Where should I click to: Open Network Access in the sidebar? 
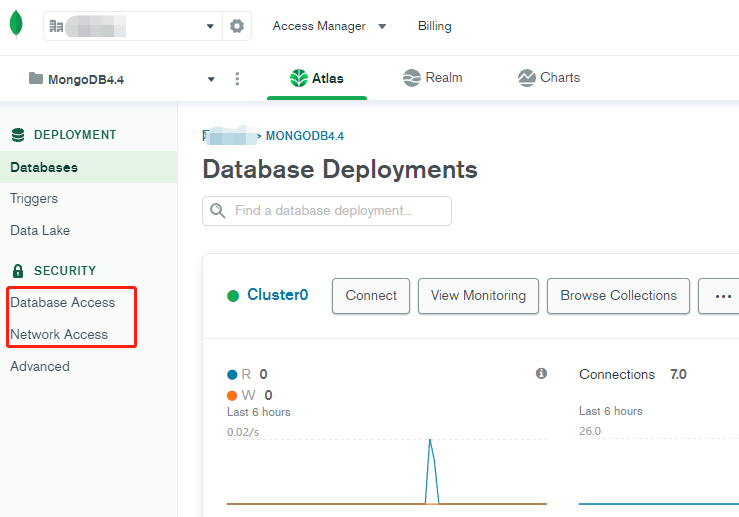[x=59, y=334]
